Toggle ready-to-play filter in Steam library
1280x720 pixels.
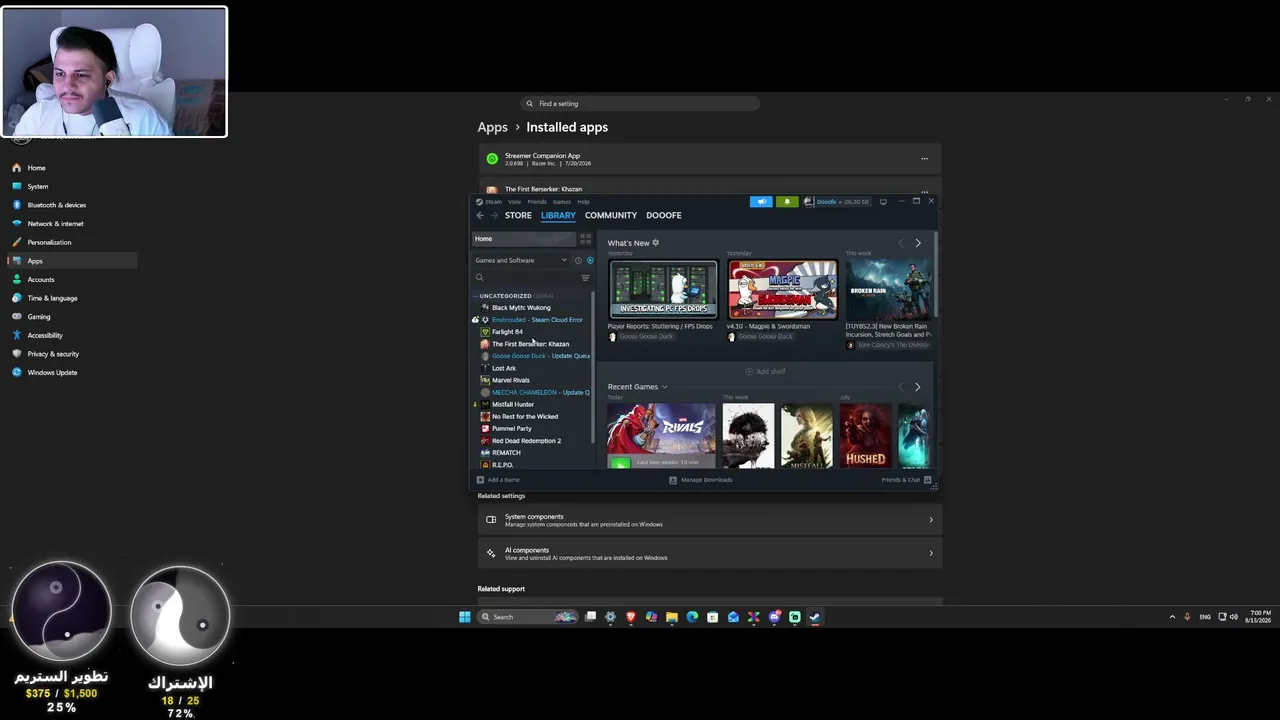click(x=590, y=260)
